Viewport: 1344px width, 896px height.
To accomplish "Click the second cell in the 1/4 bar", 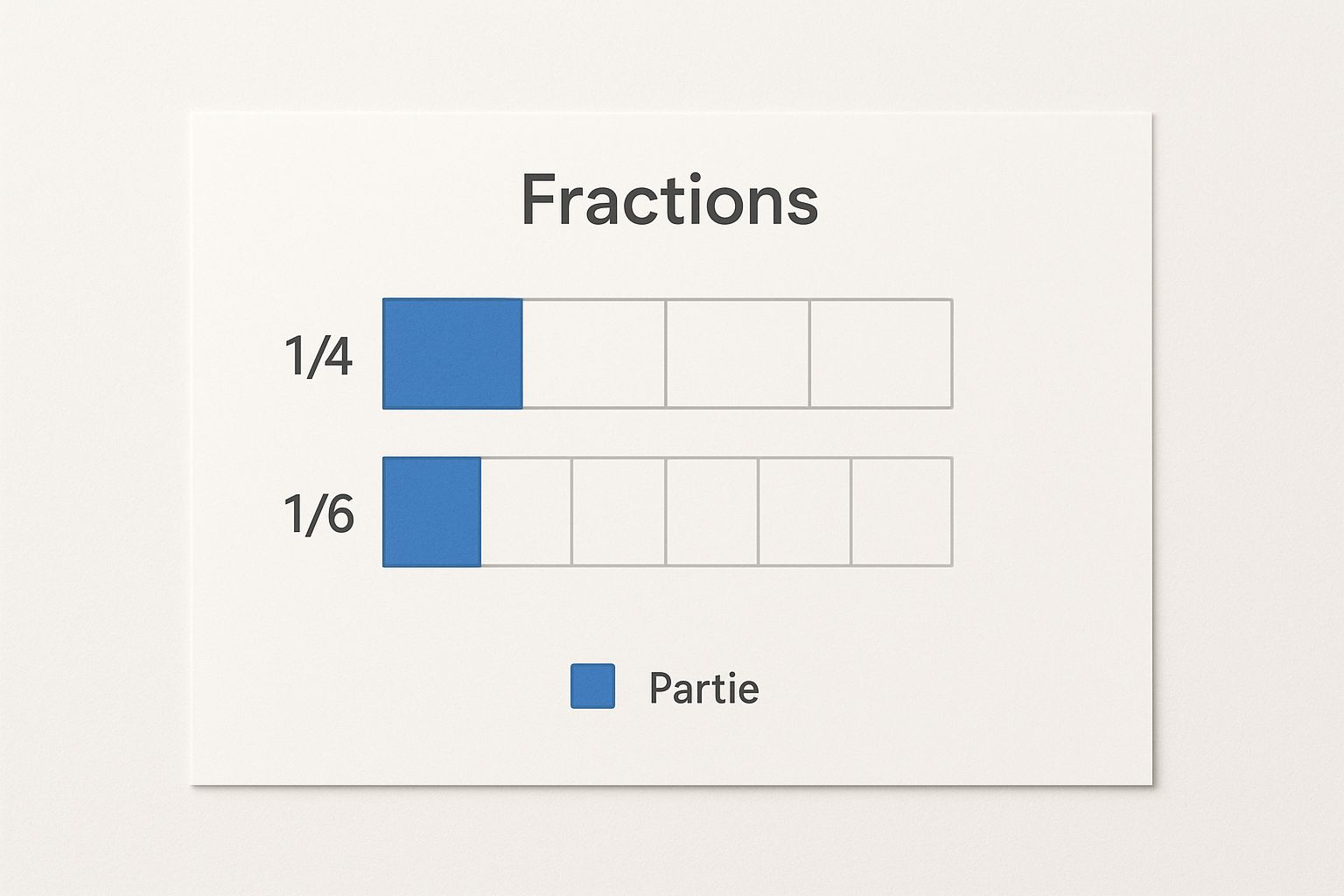I will coord(594,353).
